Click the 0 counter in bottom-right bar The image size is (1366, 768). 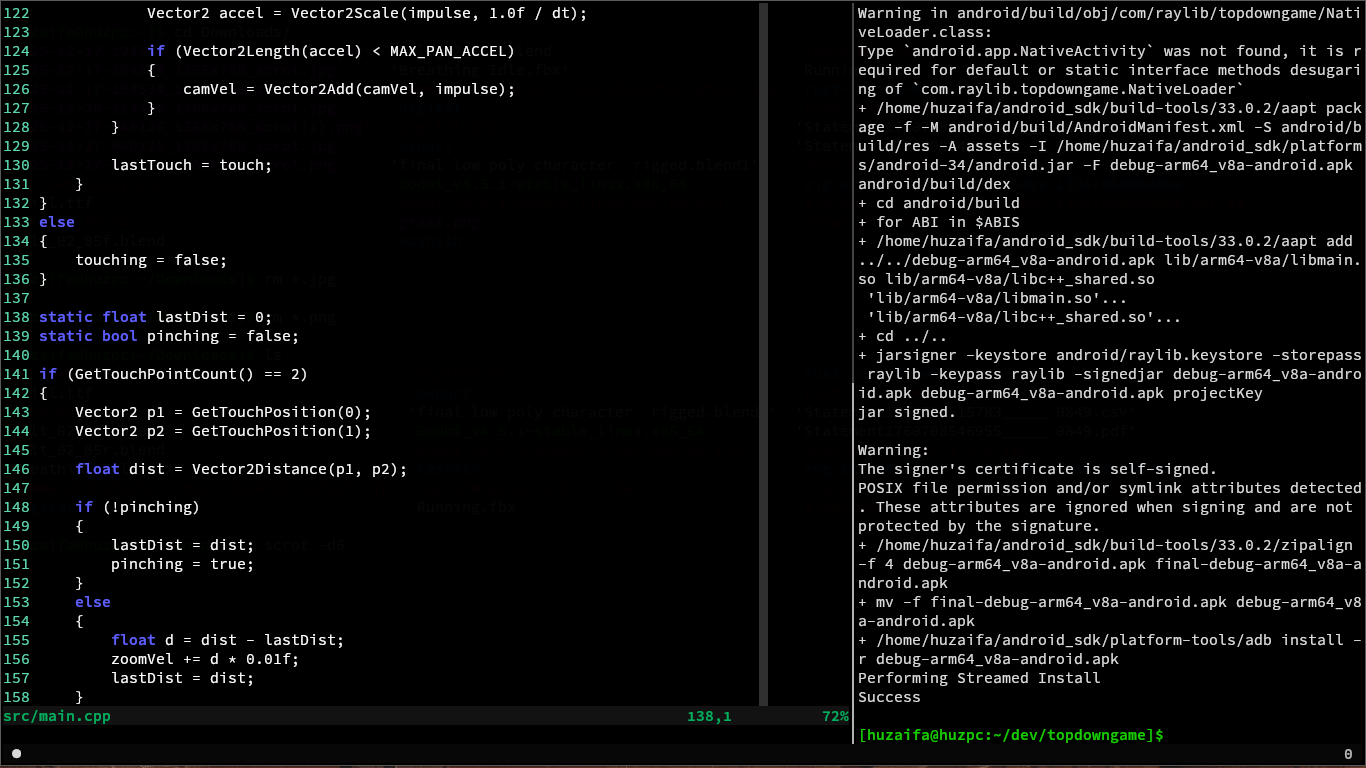1347,754
